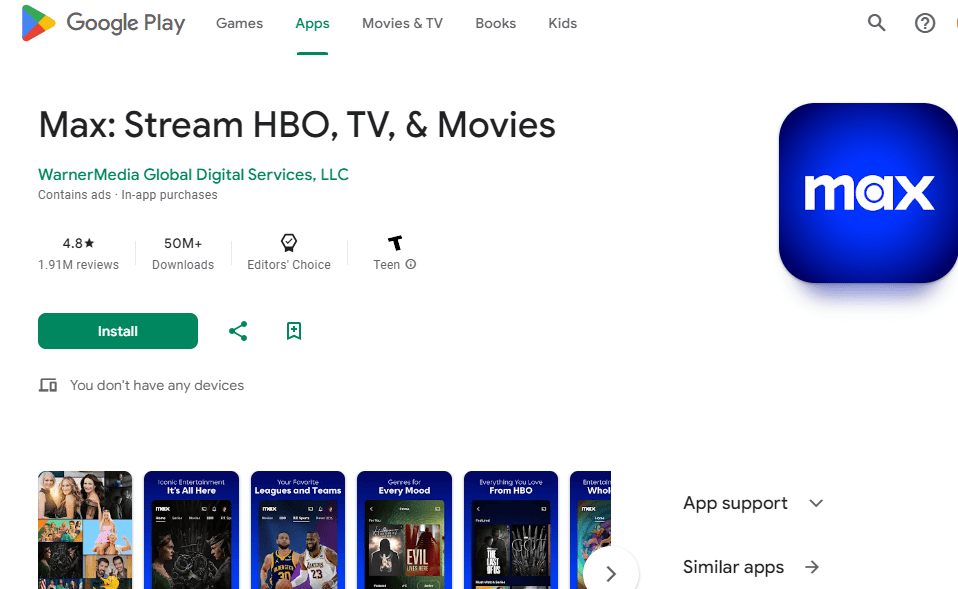Select the Apps tab

coord(312,23)
